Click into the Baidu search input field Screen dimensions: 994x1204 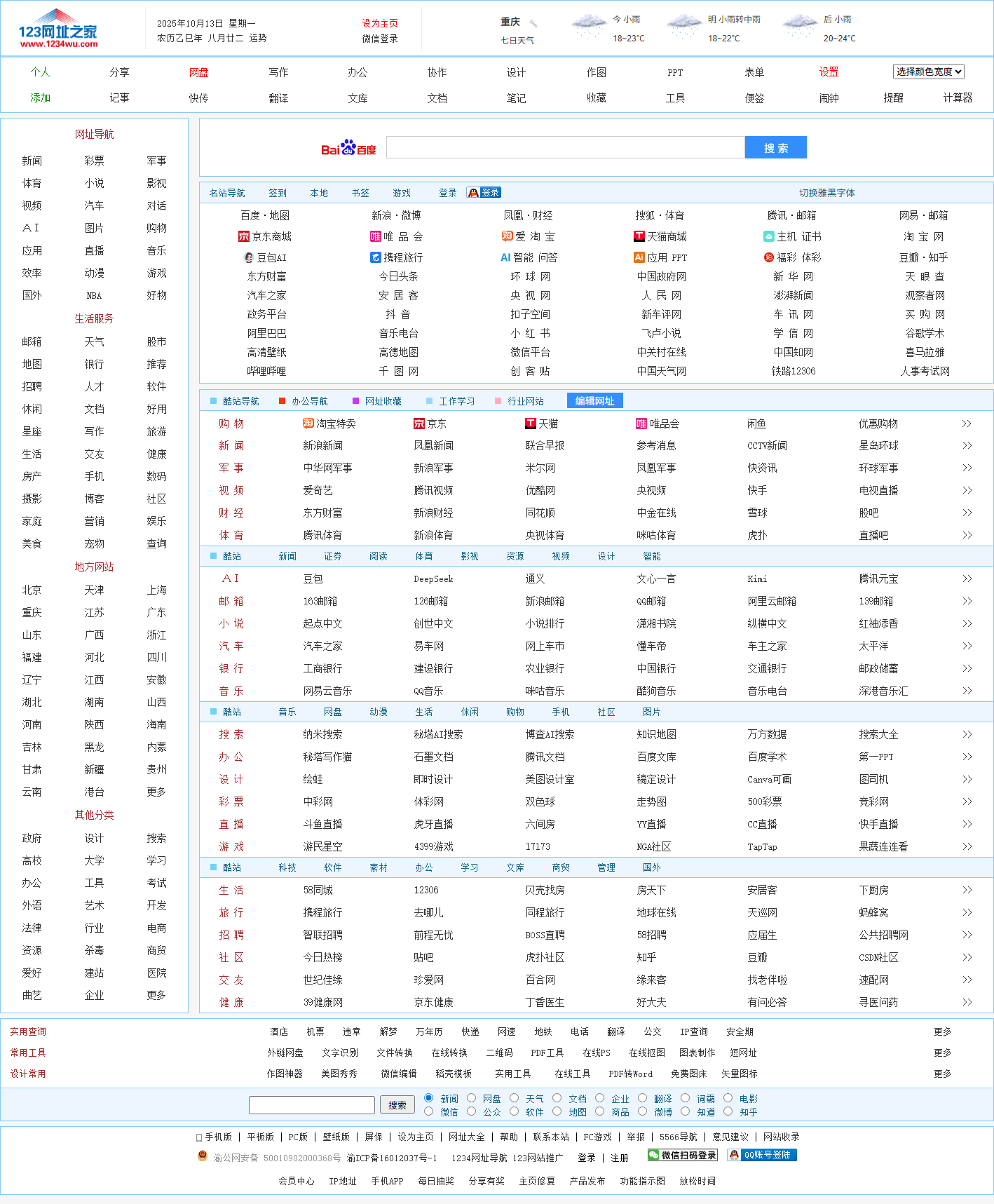[565, 148]
